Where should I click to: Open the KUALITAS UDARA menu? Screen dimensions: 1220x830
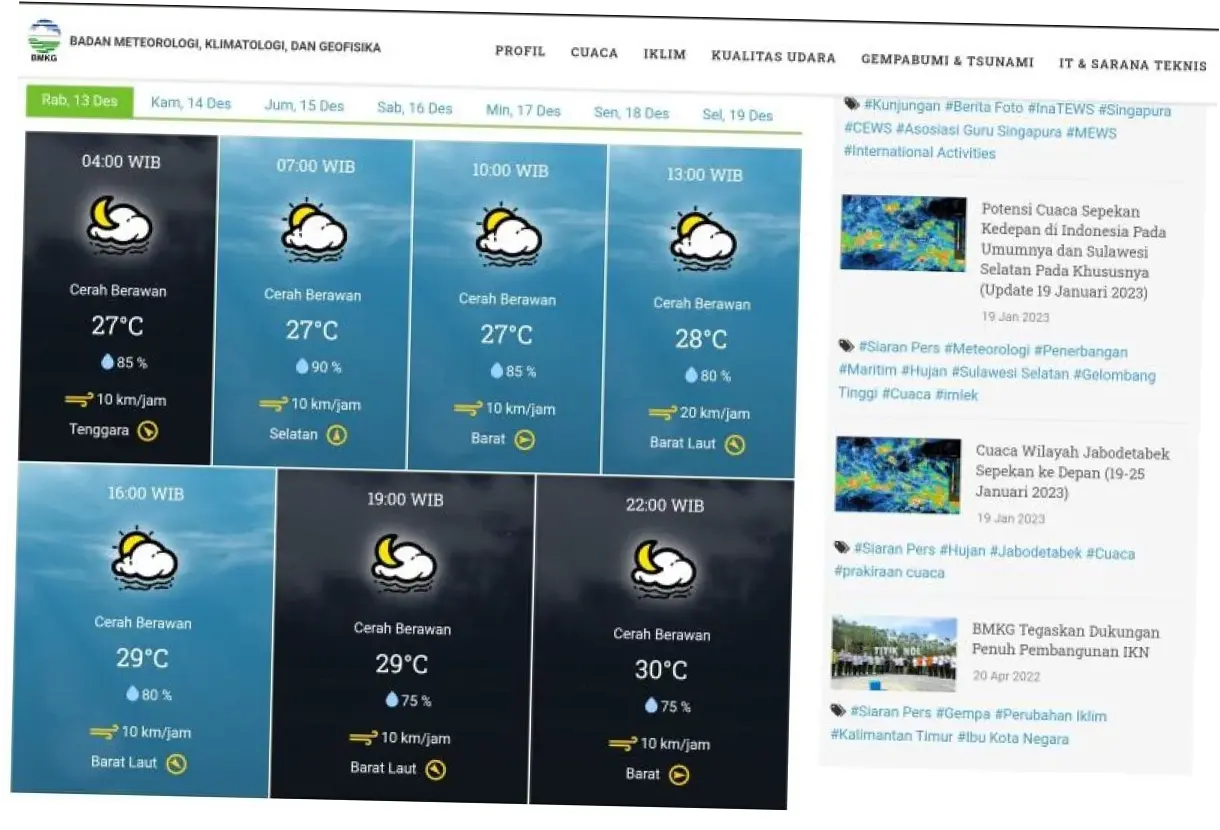pyautogui.click(x=773, y=57)
